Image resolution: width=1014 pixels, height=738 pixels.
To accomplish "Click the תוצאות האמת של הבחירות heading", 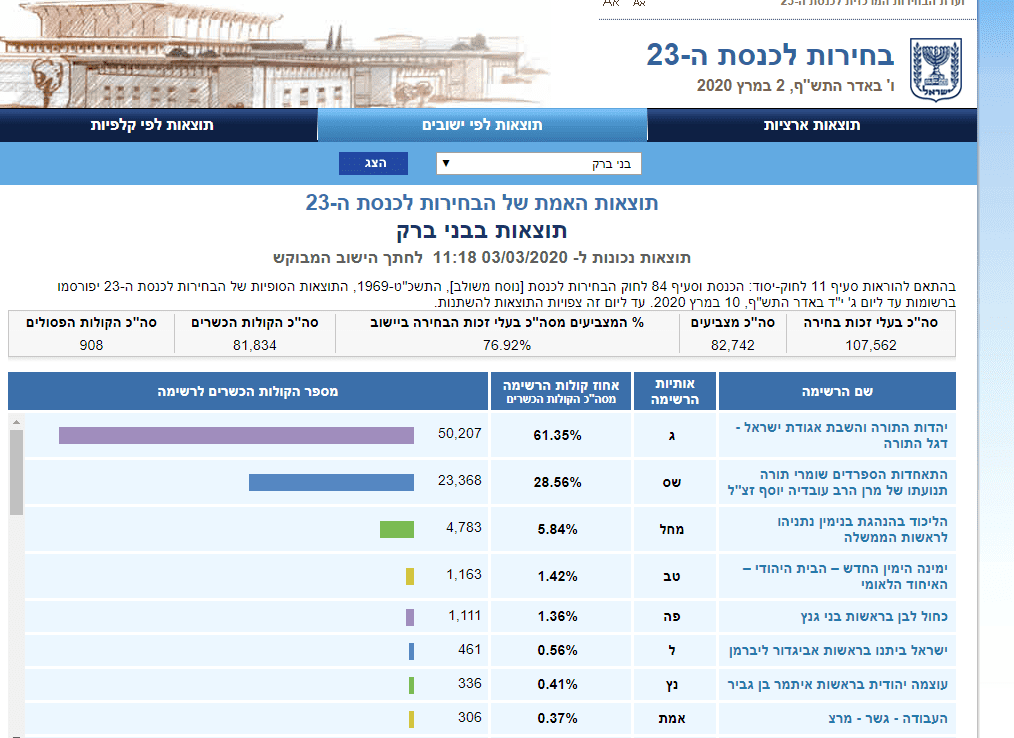I will 482,202.
